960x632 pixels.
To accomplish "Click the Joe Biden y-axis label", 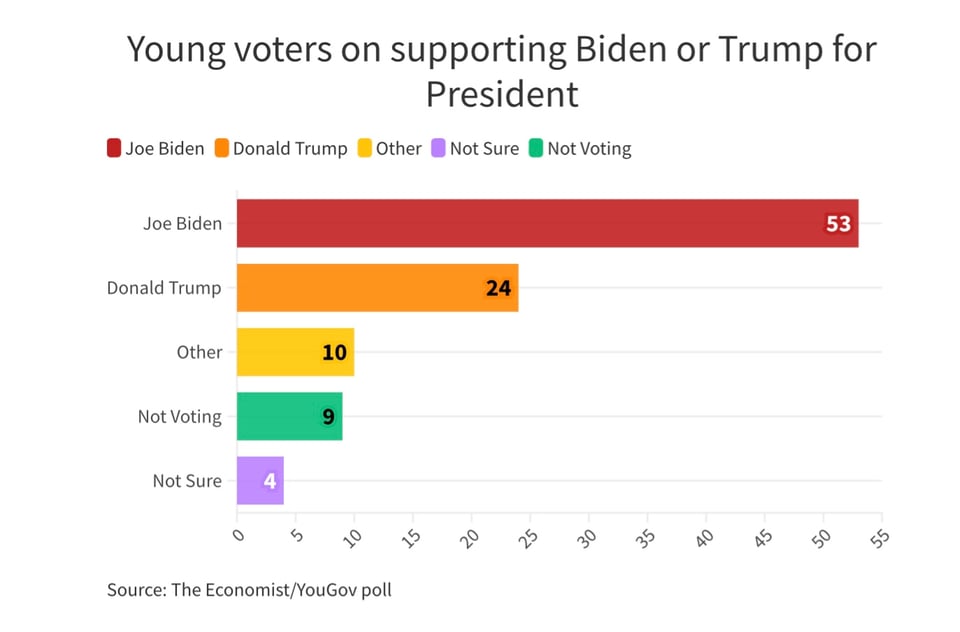I will coord(182,224).
